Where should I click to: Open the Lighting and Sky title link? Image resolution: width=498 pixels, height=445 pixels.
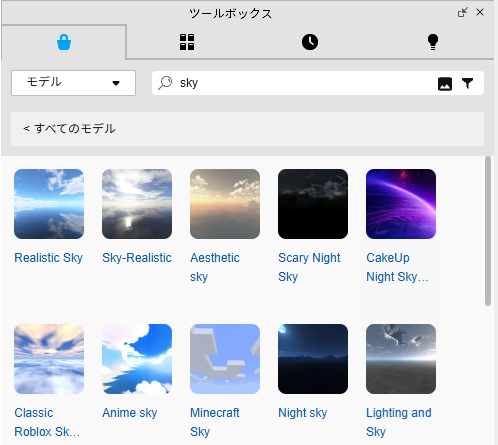coord(399,422)
